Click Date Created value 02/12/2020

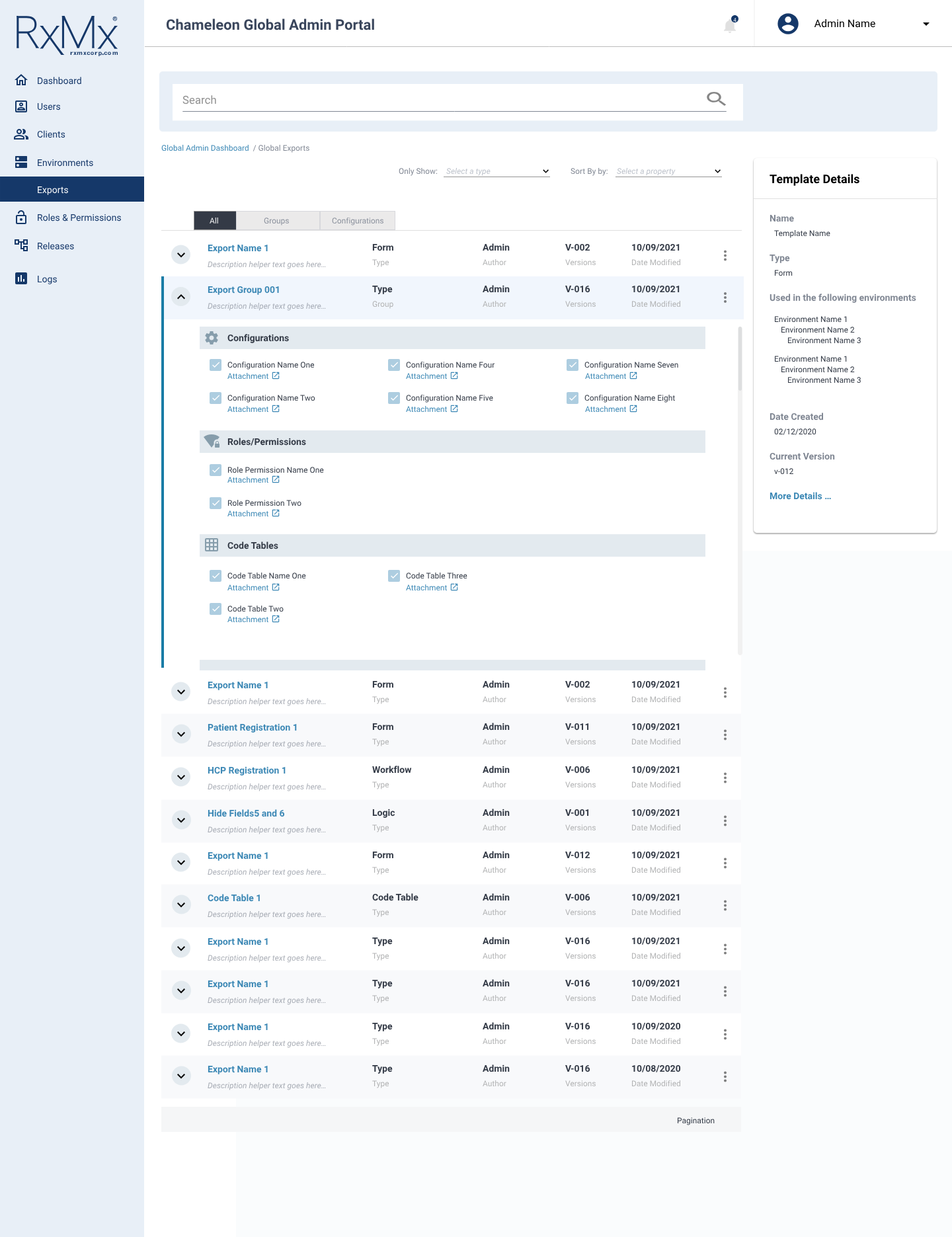[795, 432]
